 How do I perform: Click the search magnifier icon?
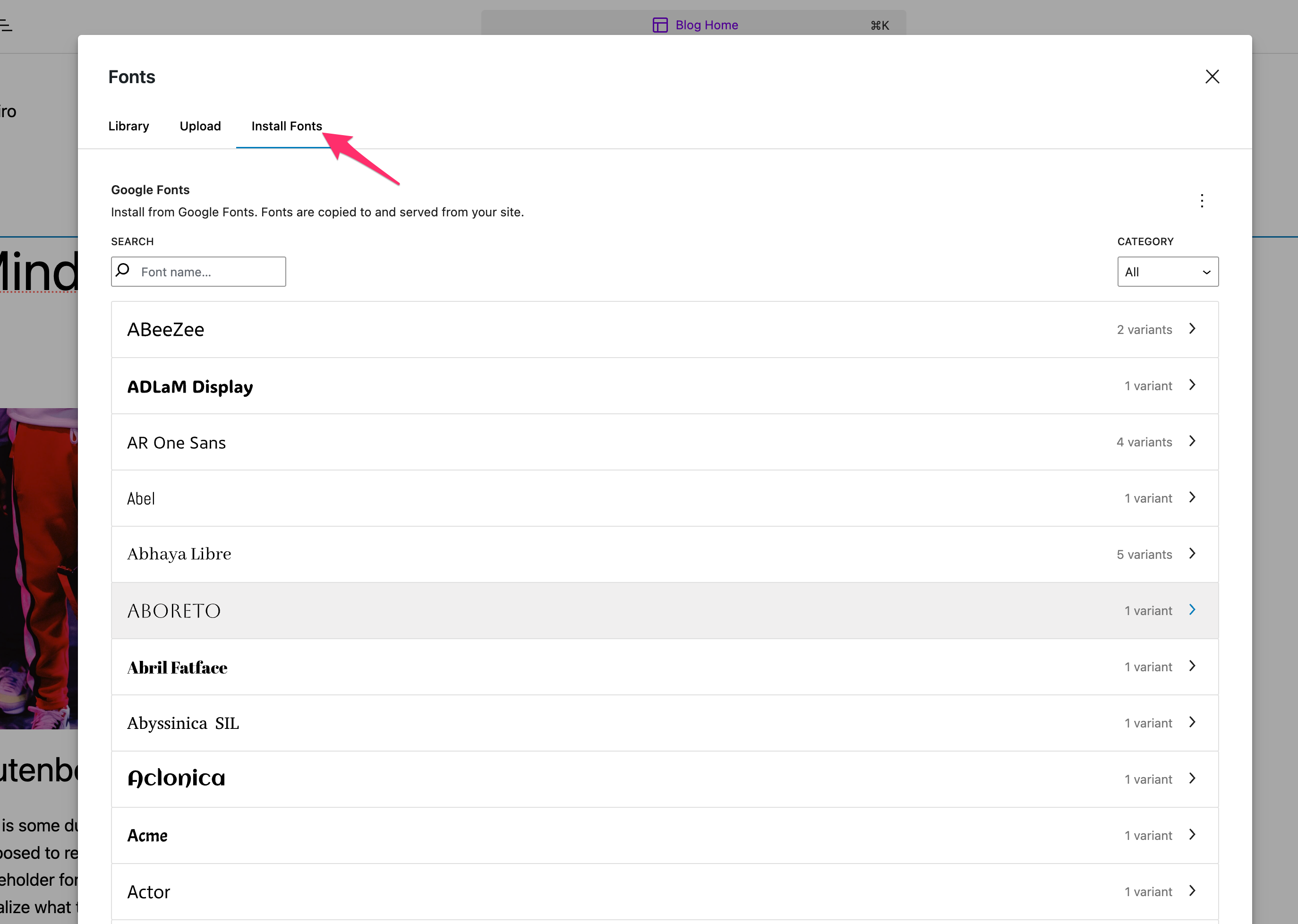123,270
